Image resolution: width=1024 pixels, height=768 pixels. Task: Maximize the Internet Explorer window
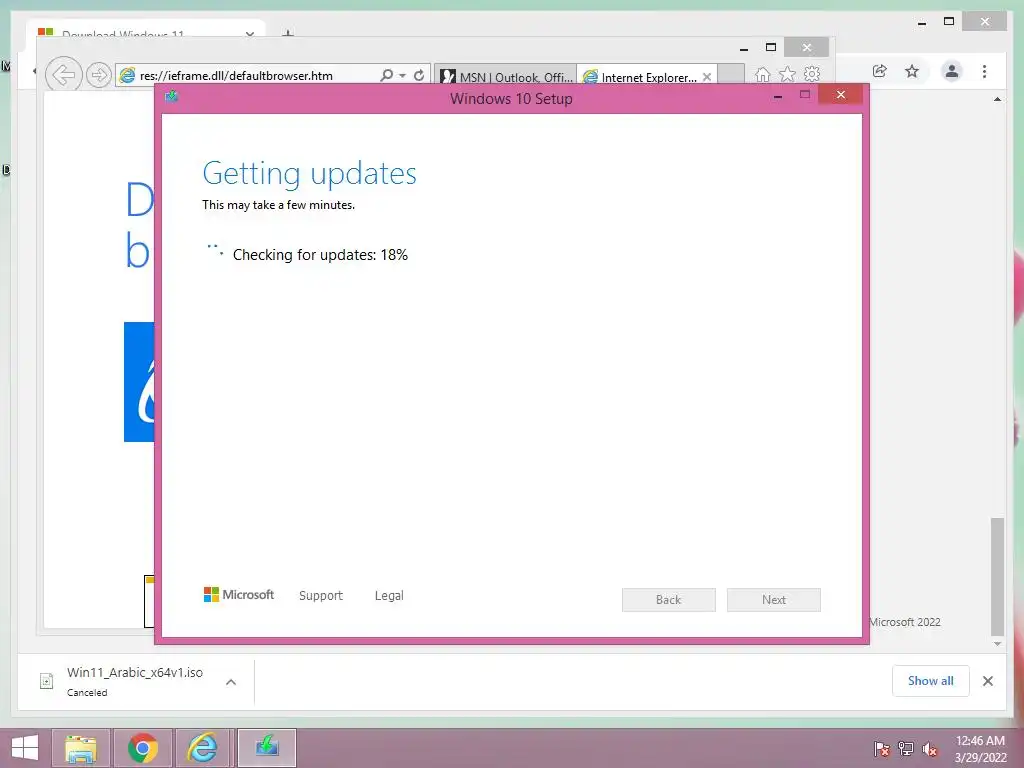[771, 47]
